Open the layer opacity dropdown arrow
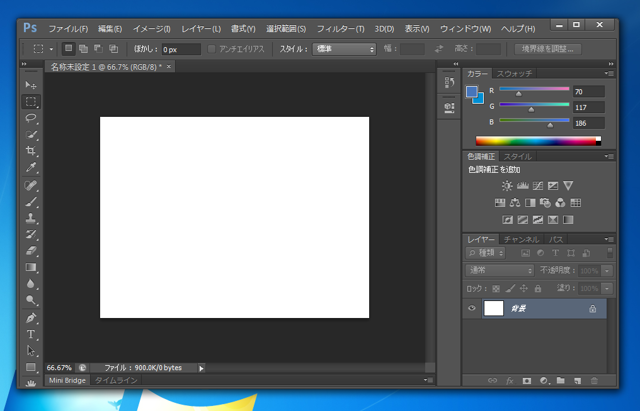Screen dimensions: 640x411 coord(607,271)
